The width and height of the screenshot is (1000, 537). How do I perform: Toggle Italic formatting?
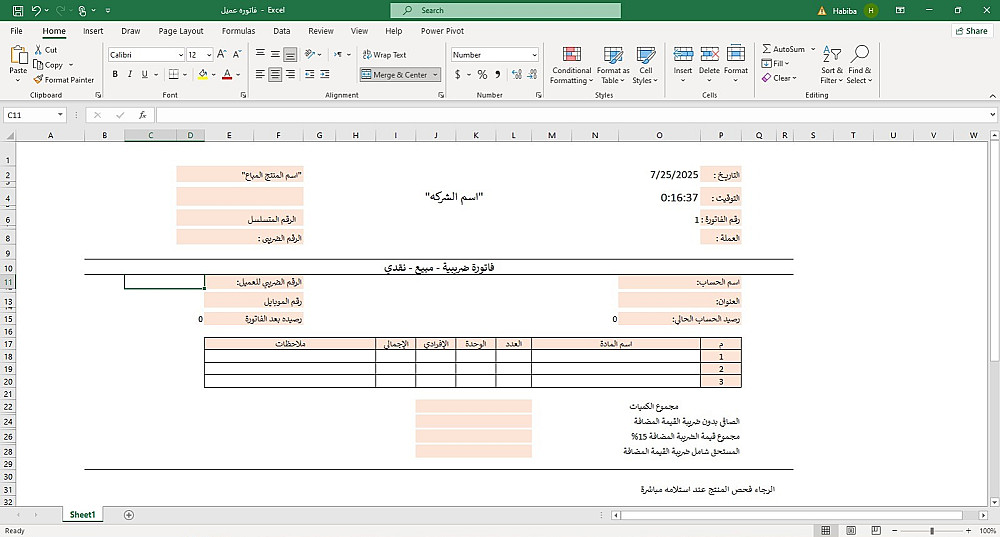[x=129, y=75]
